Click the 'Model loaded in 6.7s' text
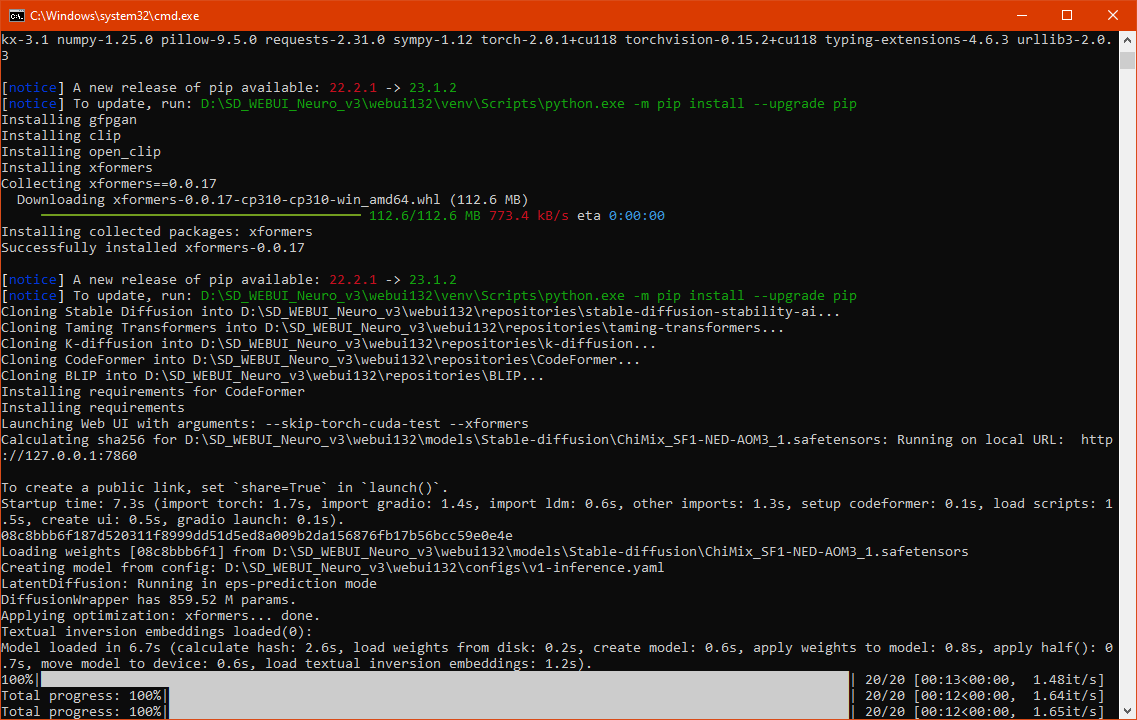The width and height of the screenshot is (1137, 720). tap(81, 647)
